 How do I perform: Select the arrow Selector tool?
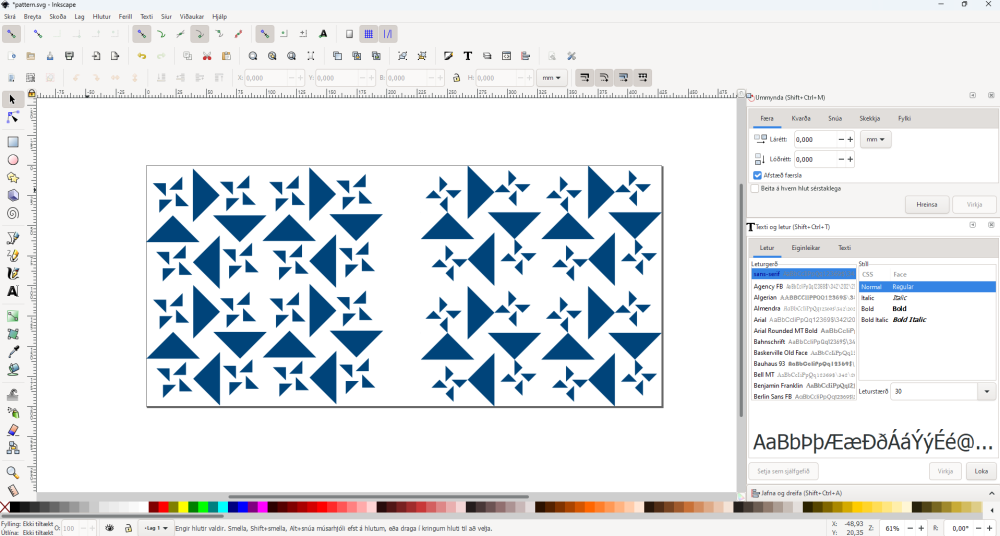[12, 100]
